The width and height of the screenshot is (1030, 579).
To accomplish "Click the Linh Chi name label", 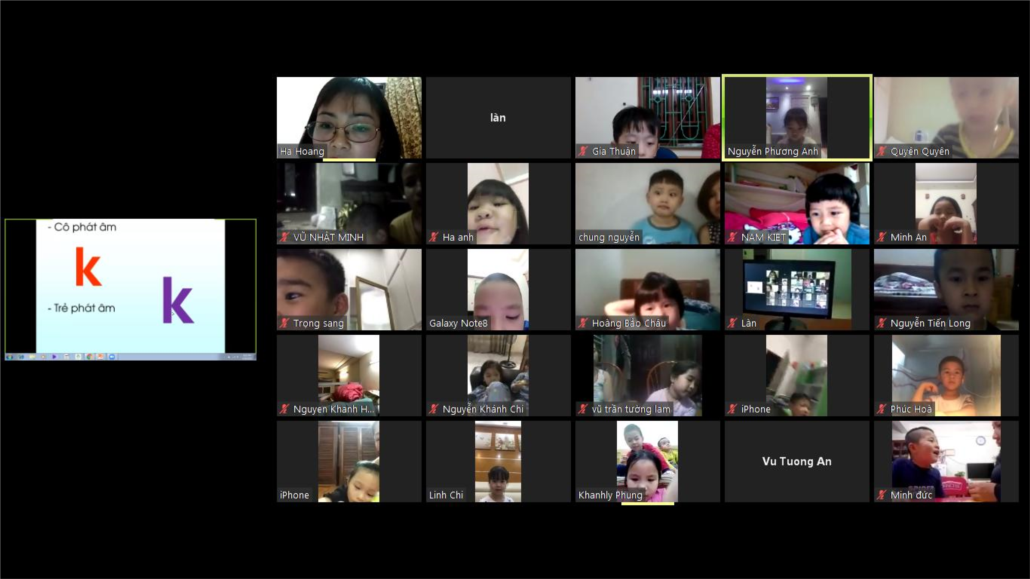I will click(x=446, y=496).
